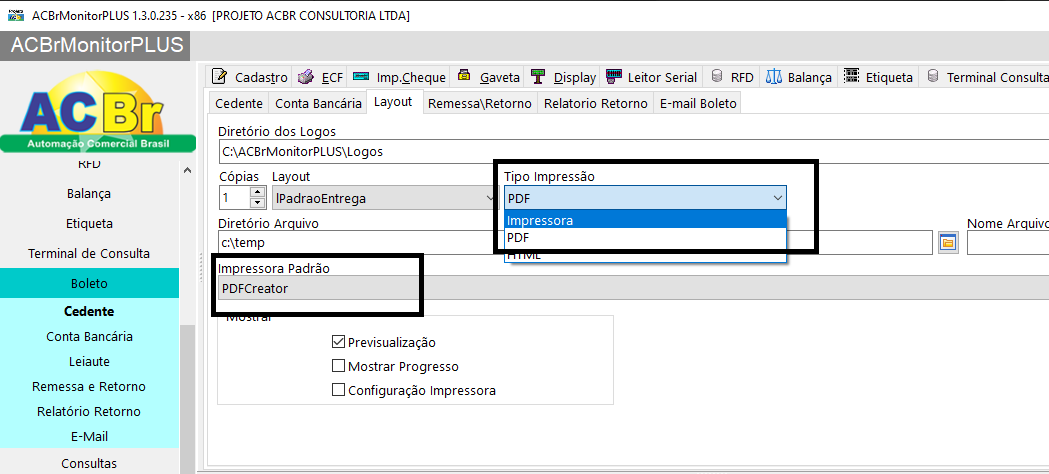
Task: Open the Terminal Consulta tab
Action: (x=984, y=77)
